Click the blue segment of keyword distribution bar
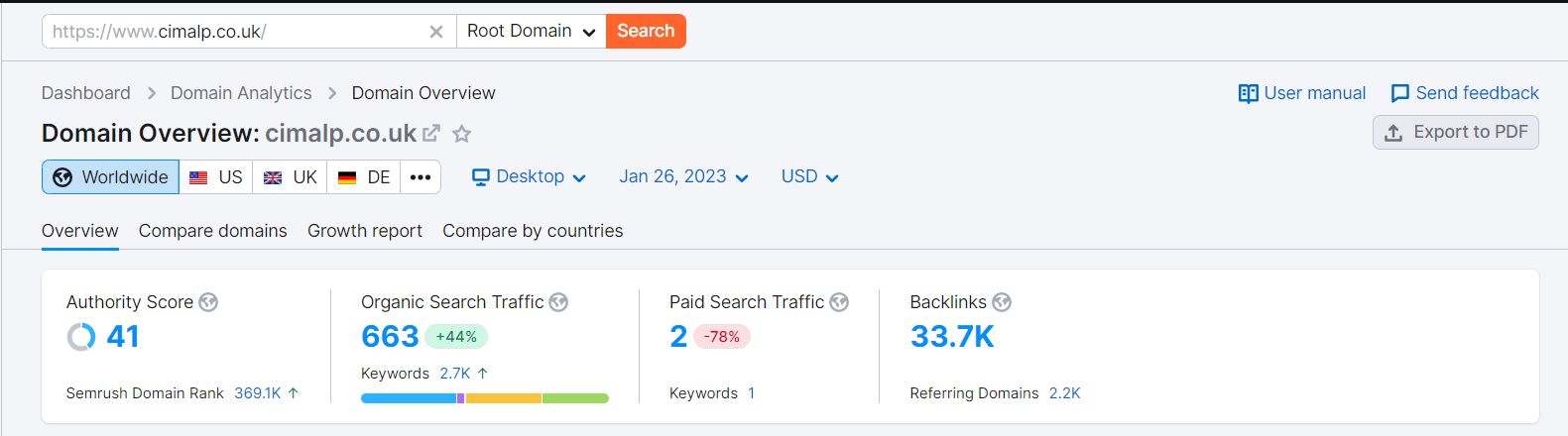 click(x=409, y=398)
